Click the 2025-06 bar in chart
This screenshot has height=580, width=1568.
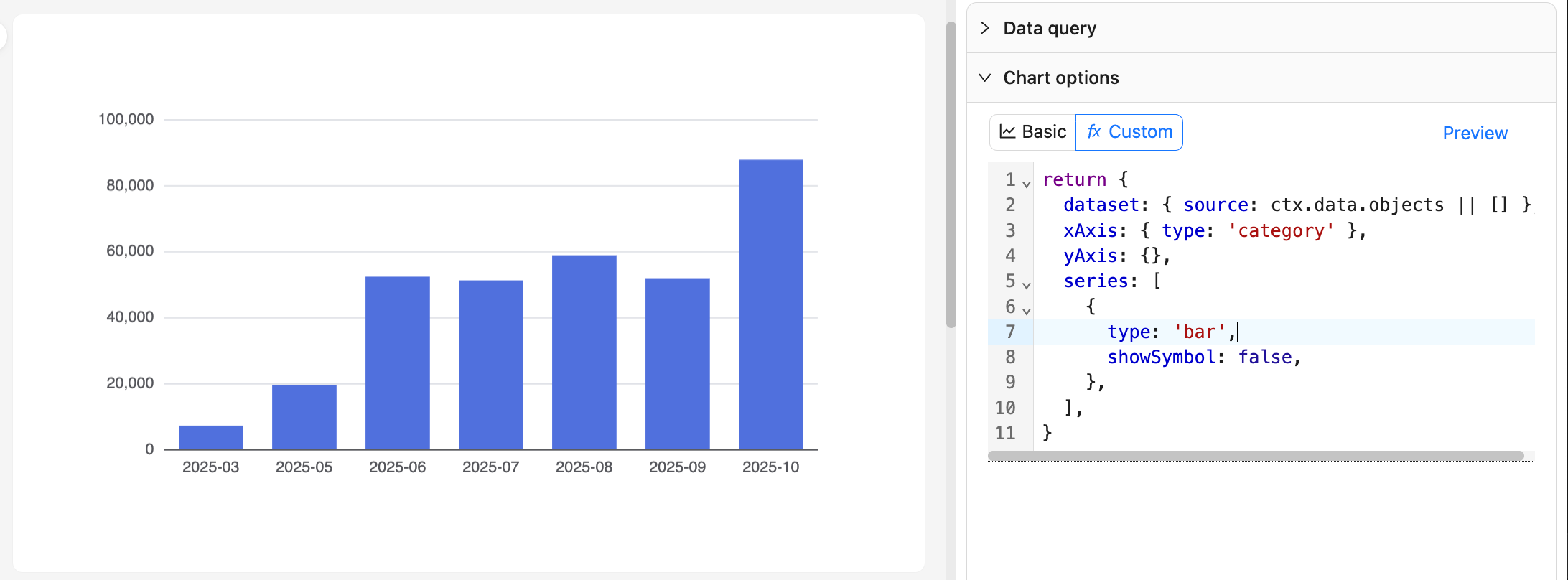click(x=397, y=362)
